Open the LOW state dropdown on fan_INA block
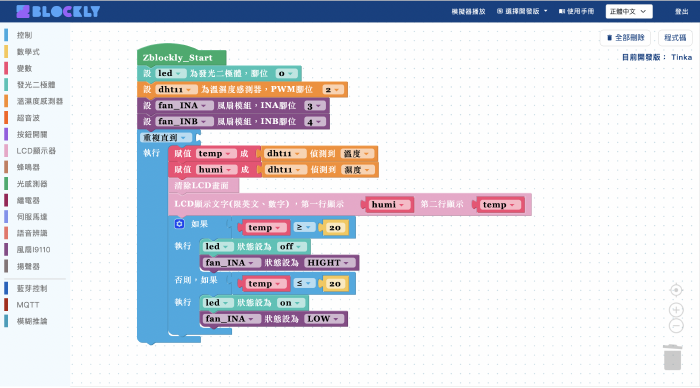Image resolution: width=700 pixels, height=388 pixels. point(324,319)
